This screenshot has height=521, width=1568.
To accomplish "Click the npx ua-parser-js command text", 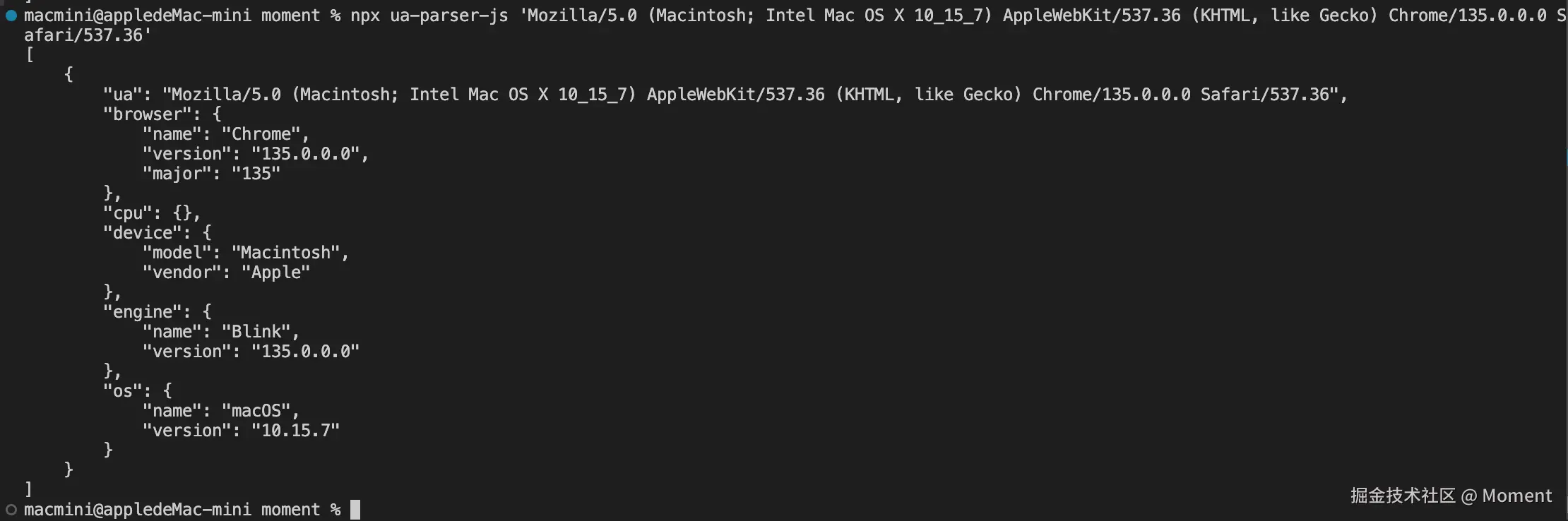I will coord(429,15).
